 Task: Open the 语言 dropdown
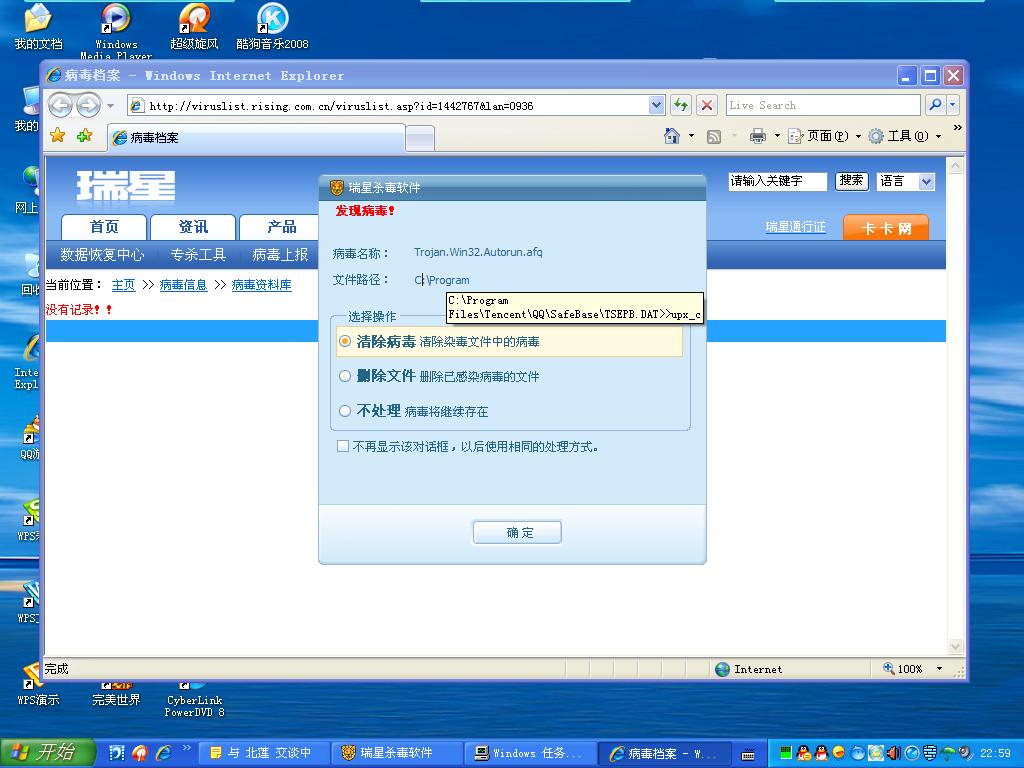(x=906, y=181)
